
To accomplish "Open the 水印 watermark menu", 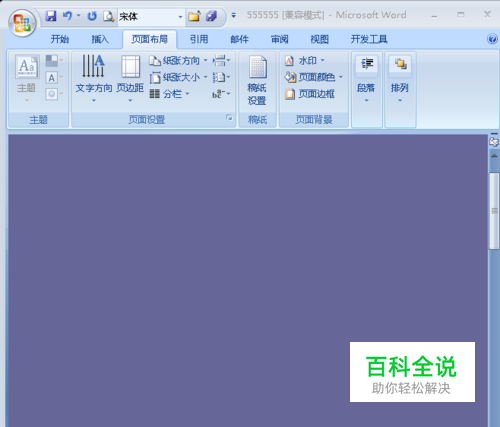I will click(305, 61).
